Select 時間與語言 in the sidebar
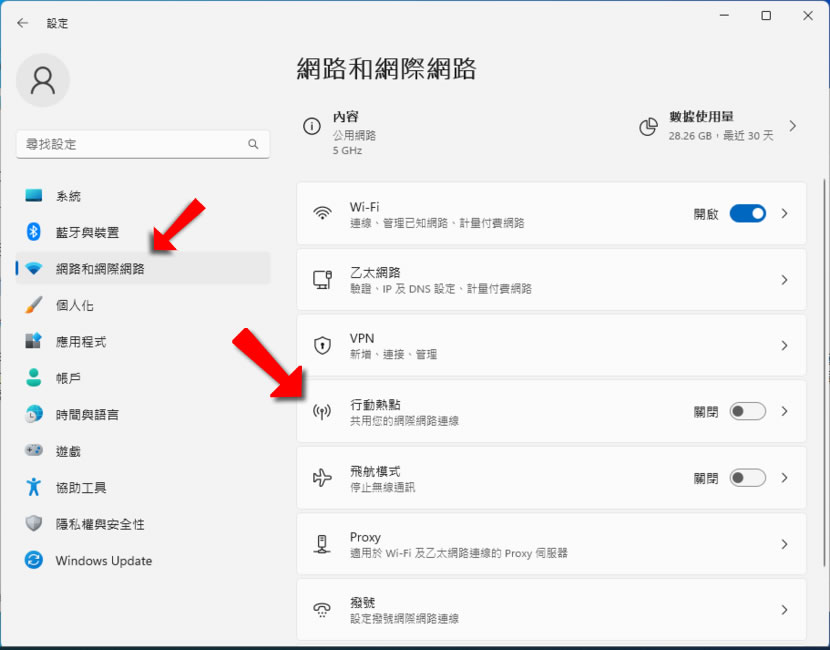The height and width of the screenshot is (650, 830). coord(143,414)
